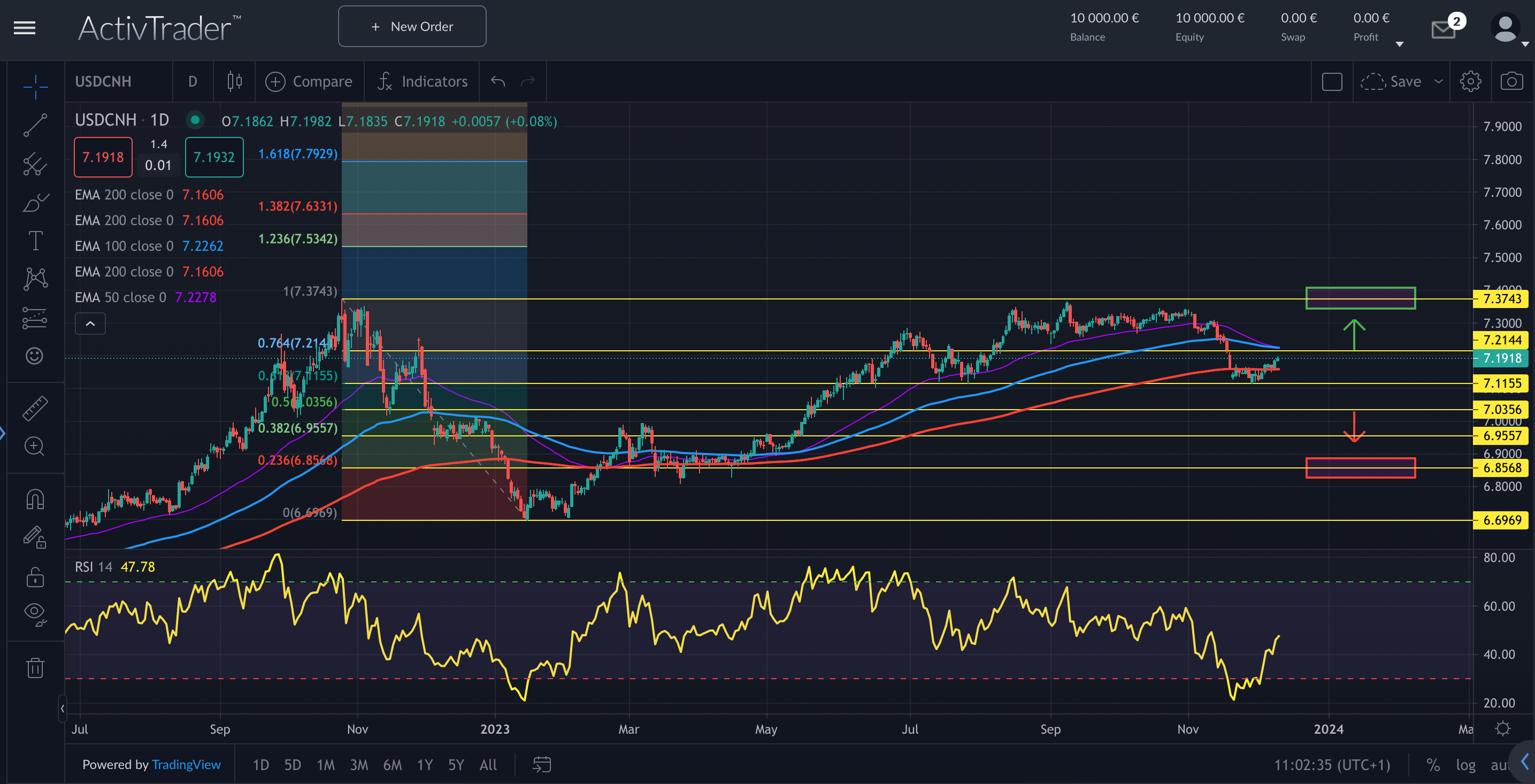The image size is (1535, 784).
Task: Open chart settings with the gear icon
Action: click(1471, 81)
